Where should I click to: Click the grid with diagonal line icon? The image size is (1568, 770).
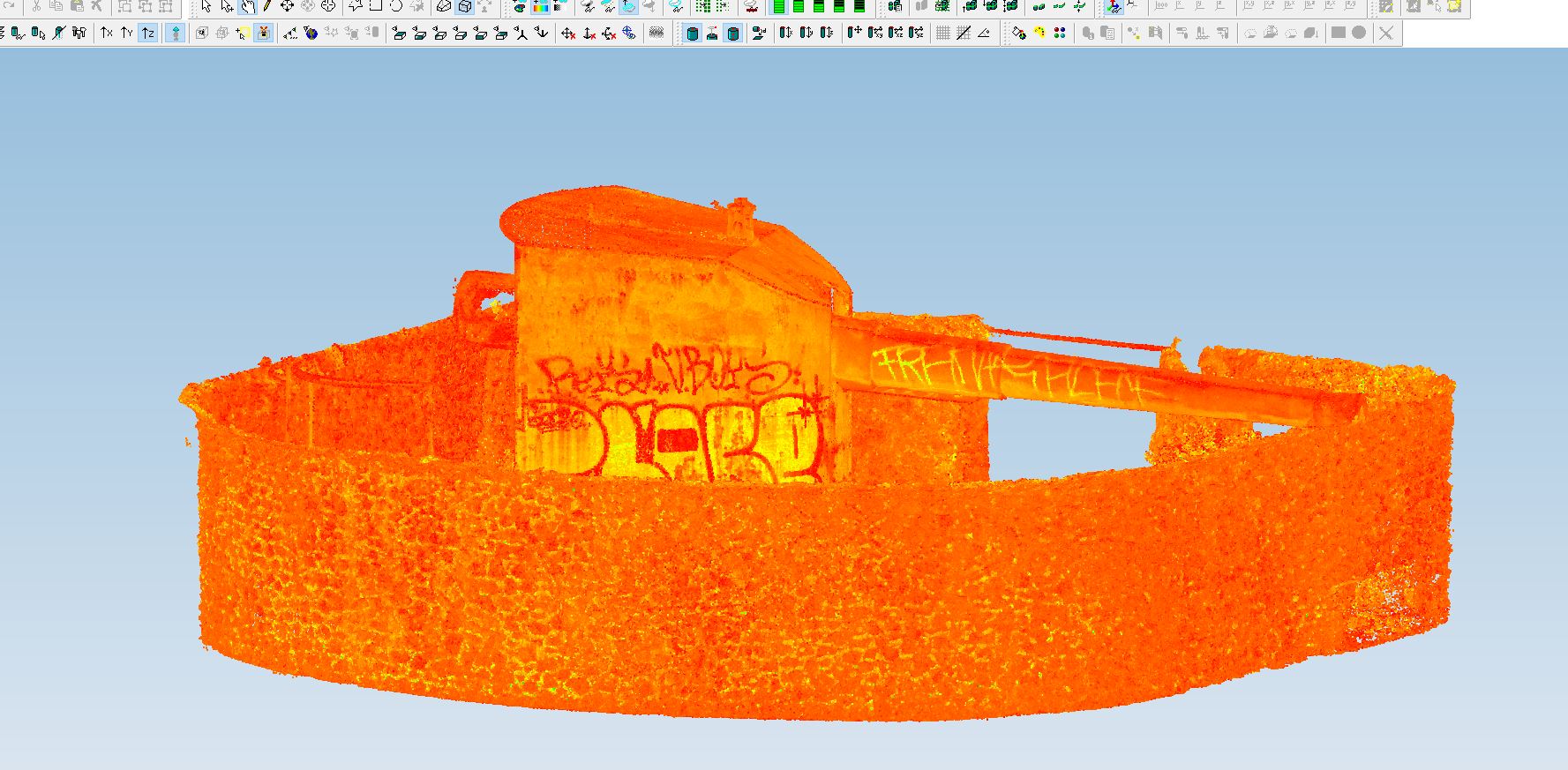(963, 33)
